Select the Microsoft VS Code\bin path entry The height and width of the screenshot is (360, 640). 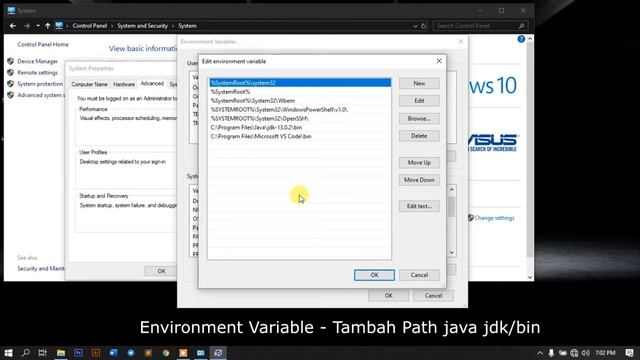tap(300, 136)
